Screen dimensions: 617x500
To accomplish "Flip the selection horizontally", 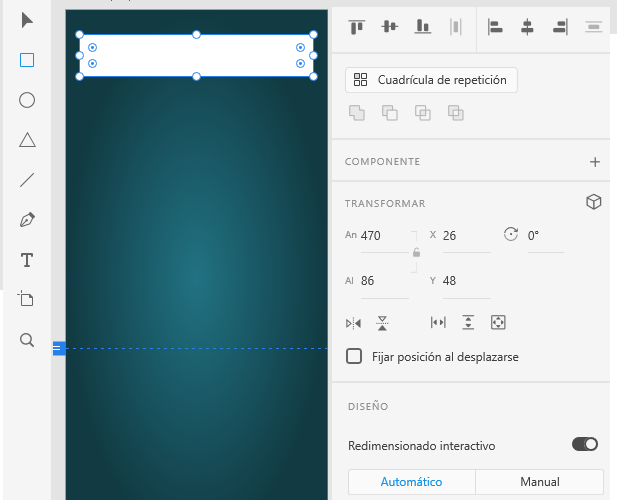I will tap(353, 323).
